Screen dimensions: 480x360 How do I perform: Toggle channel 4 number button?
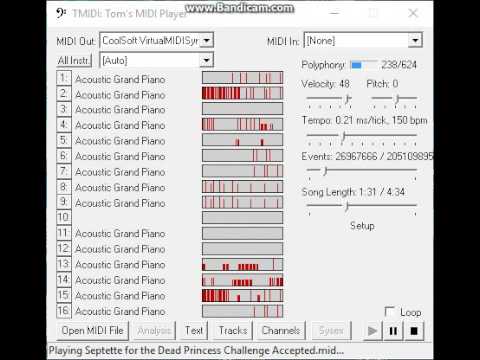(64, 125)
